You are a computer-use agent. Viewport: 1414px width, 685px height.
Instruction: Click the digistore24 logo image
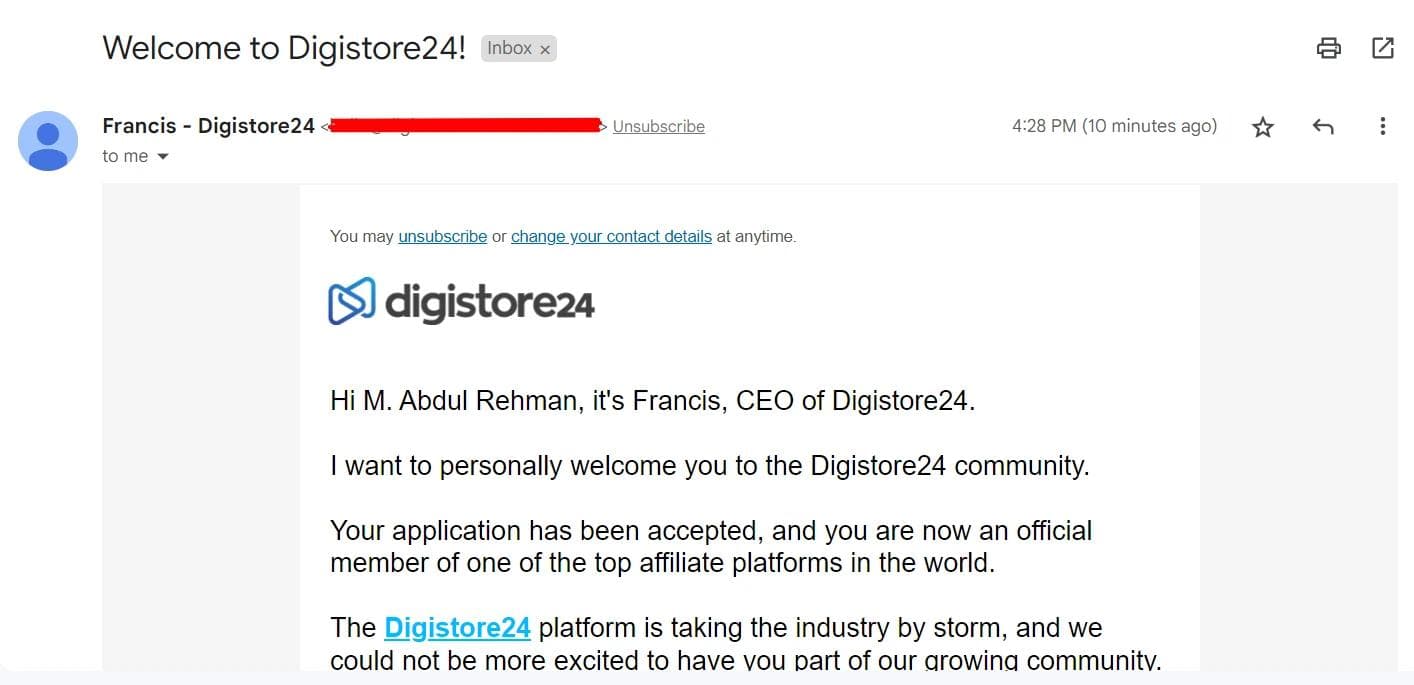pyautogui.click(x=461, y=301)
